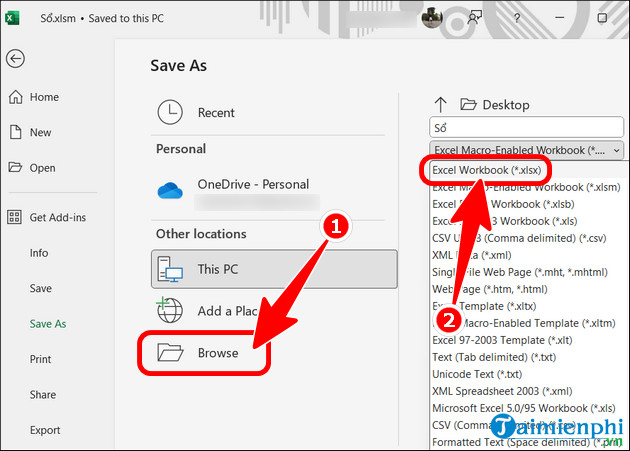Click the Add a Place globe icon

[170, 310]
